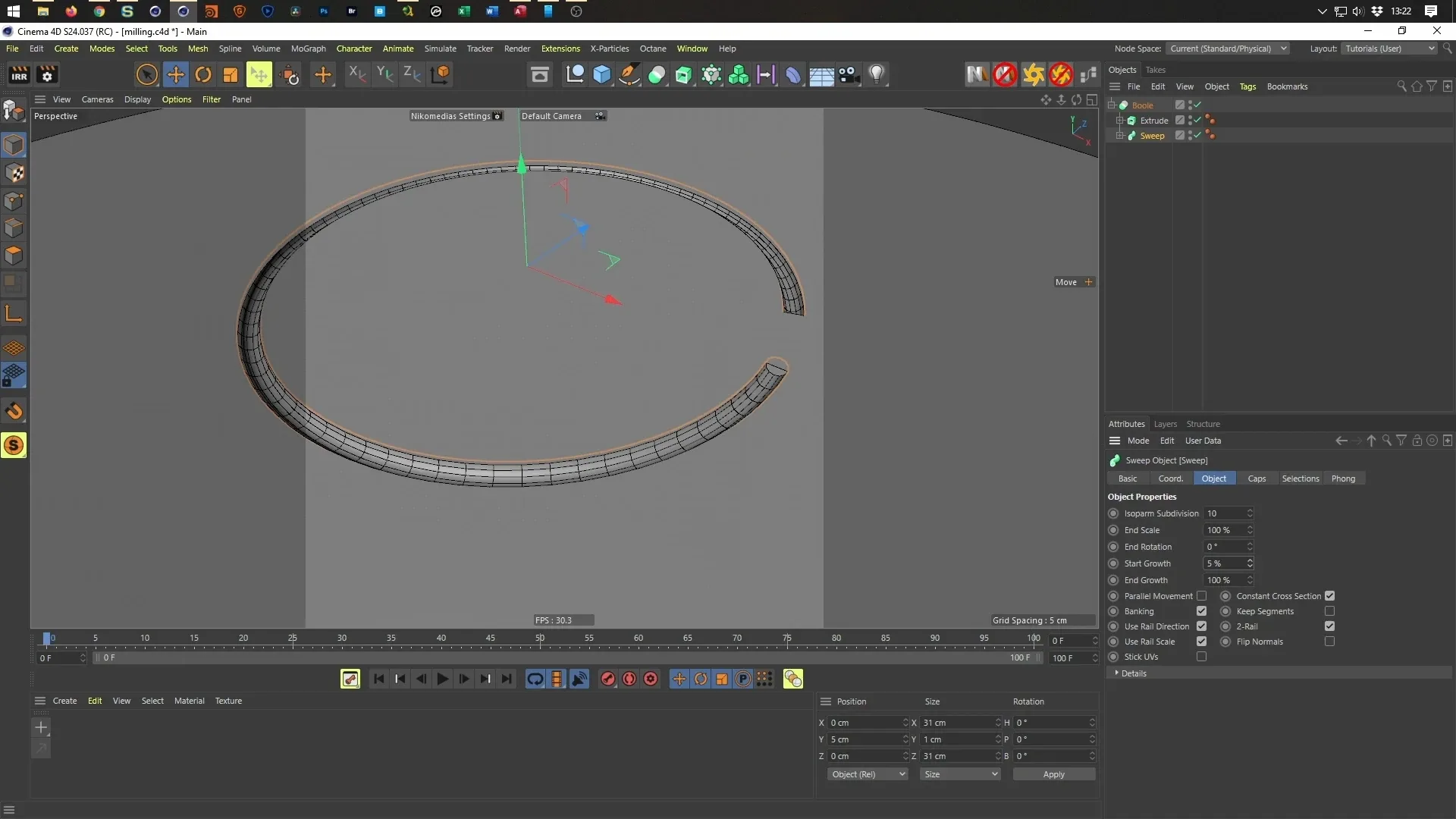Switch to the Layers tab
This screenshot has height=819, width=1456.
coord(1166,424)
